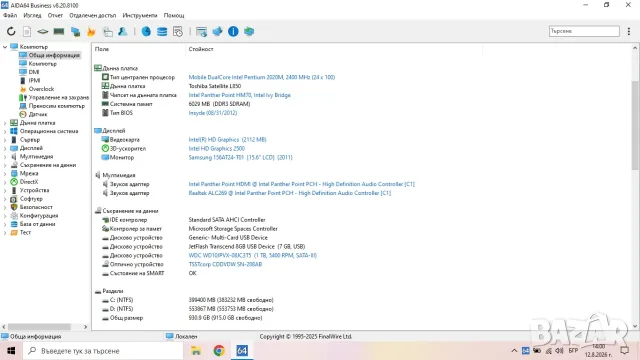This screenshot has height=360, width=640.
Task: Expand the Тест tree node
Action: click(5, 233)
